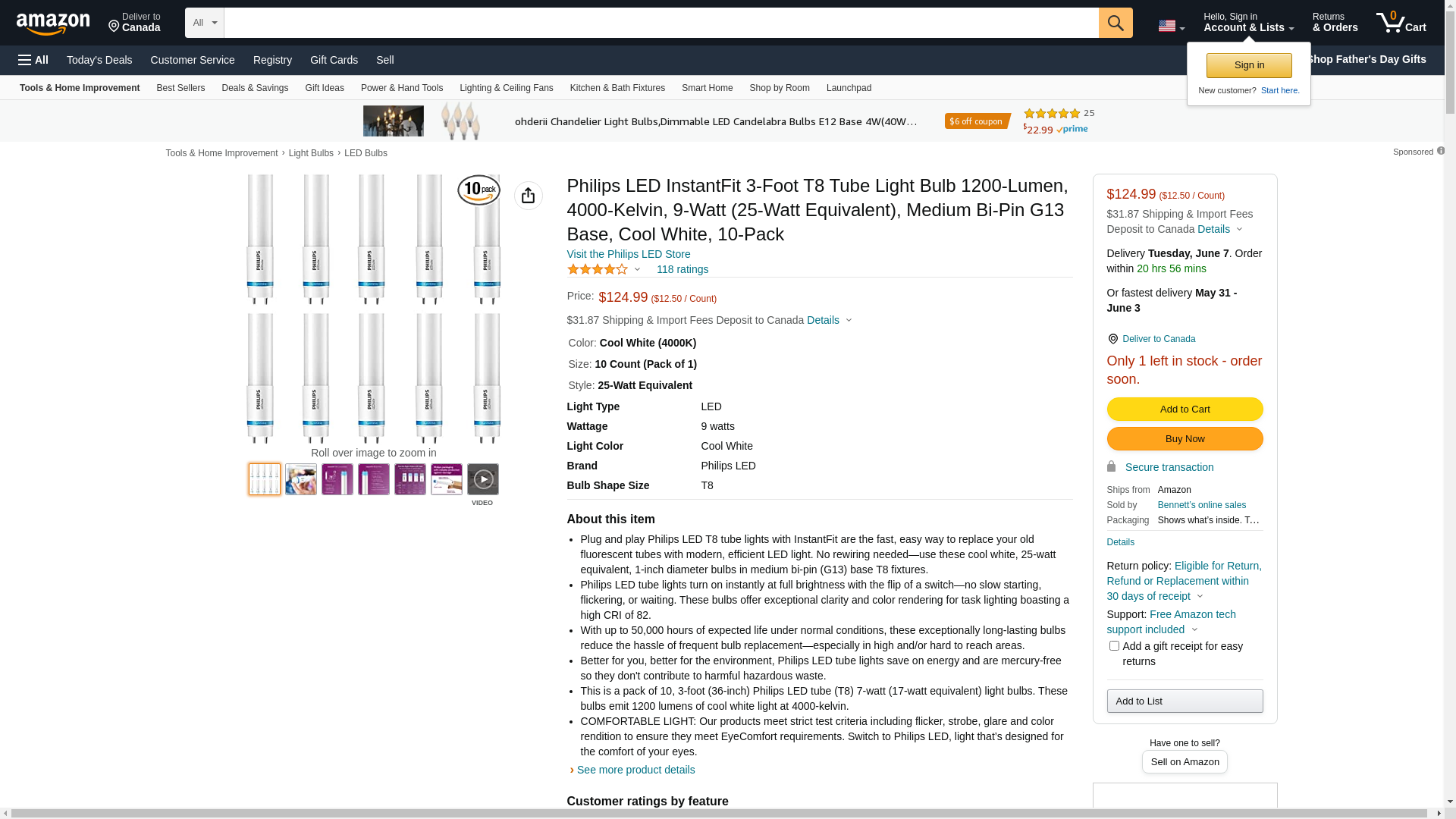The height and width of the screenshot is (819, 1456).
Task: Click the star rating icon
Action: pos(598,269)
